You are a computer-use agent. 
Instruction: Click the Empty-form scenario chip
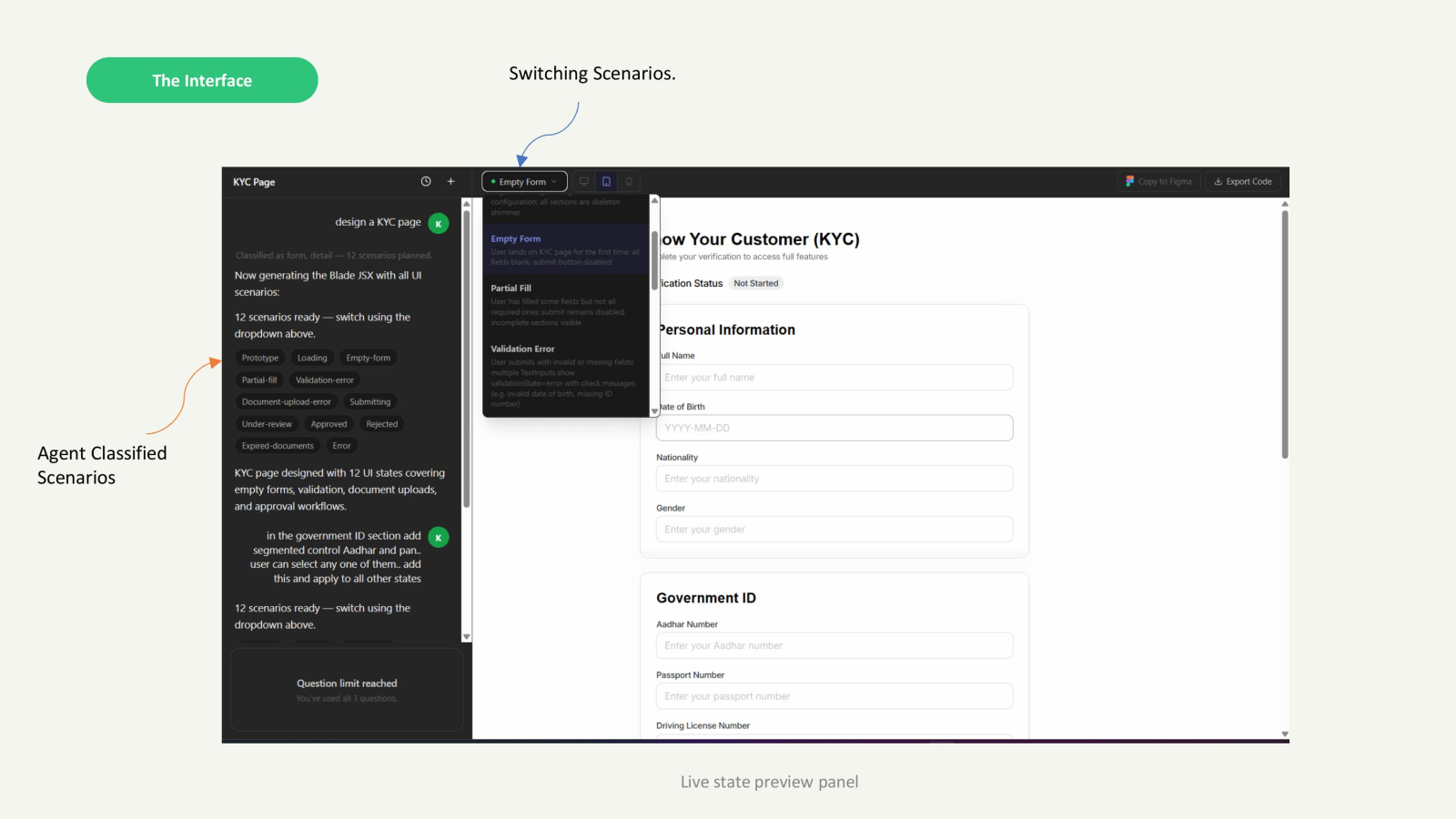click(x=369, y=358)
